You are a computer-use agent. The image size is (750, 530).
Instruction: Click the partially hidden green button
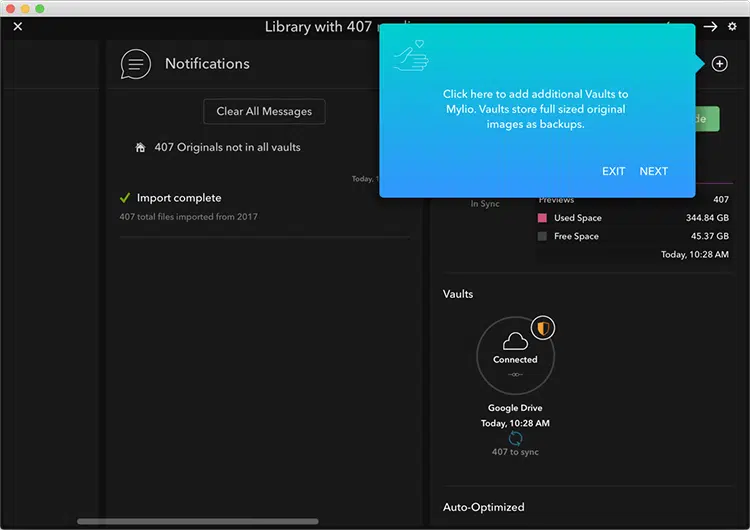pyautogui.click(x=707, y=119)
